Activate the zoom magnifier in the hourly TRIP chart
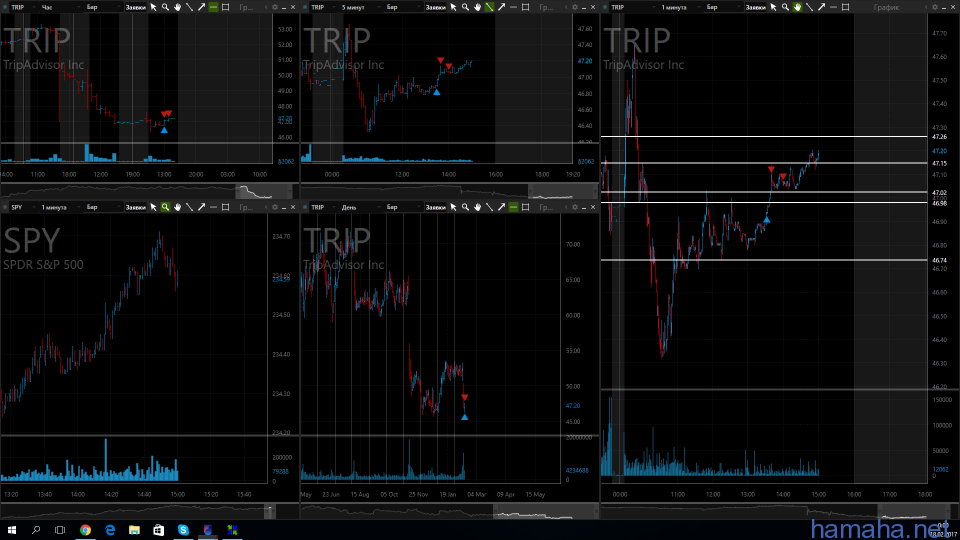Viewport: 960px width, 540px height. tap(165, 7)
